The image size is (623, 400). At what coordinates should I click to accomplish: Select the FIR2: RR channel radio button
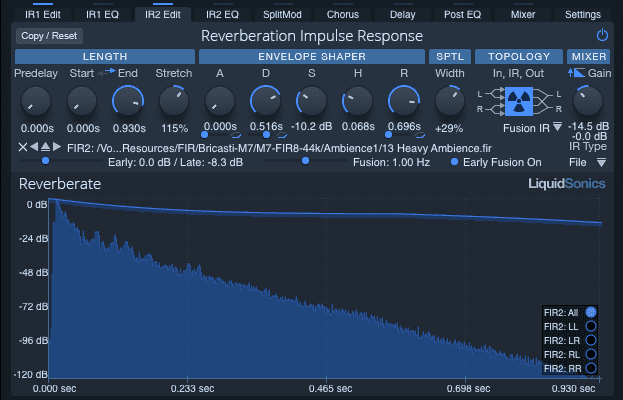pyautogui.click(x=590, y=368)
